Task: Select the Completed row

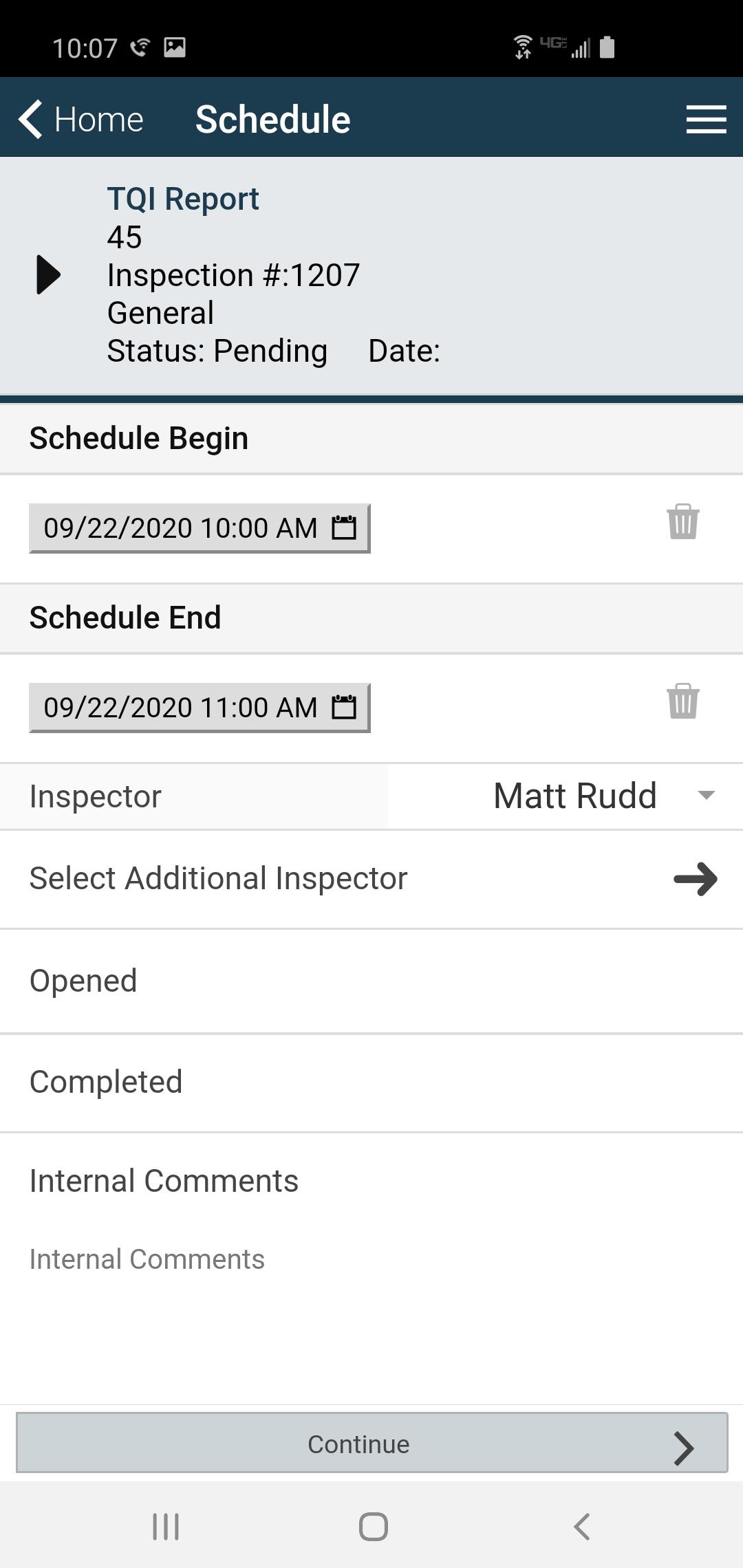Action: (x=371, y=1082)
